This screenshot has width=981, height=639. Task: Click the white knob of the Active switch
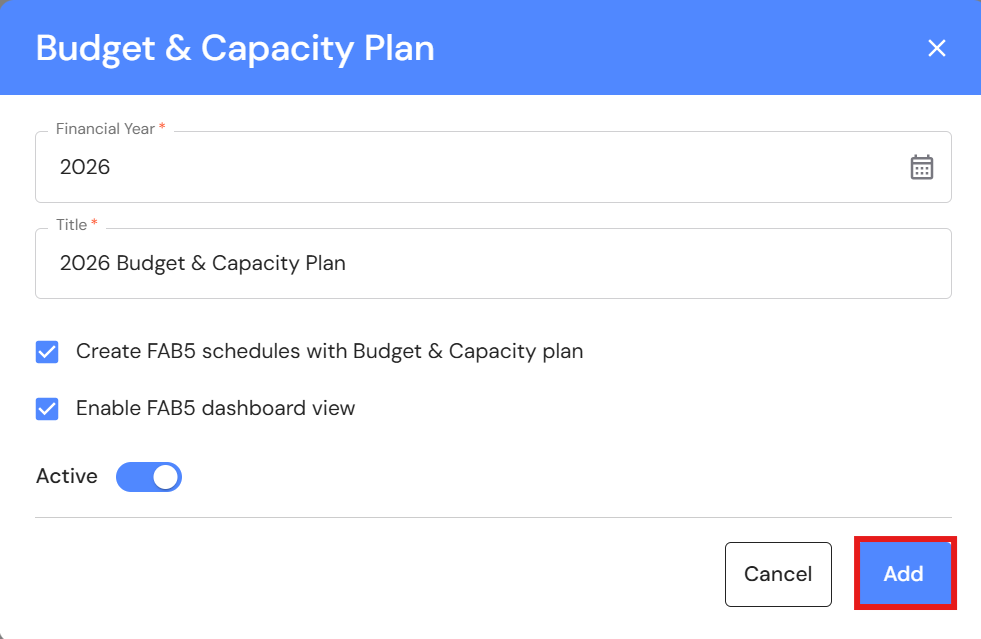[166, 477]
